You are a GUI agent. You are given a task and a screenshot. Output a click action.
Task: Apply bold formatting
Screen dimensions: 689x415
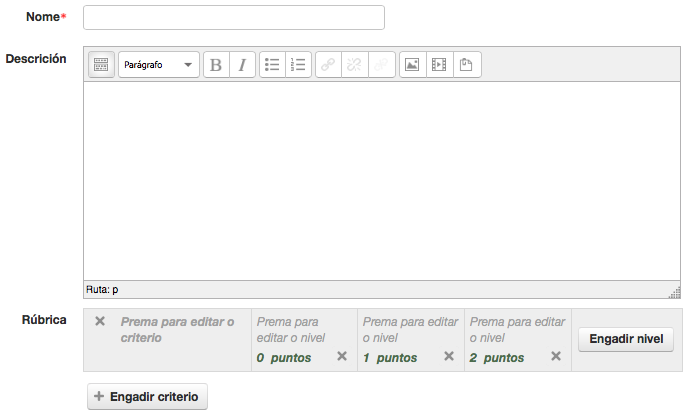point(216,65)
